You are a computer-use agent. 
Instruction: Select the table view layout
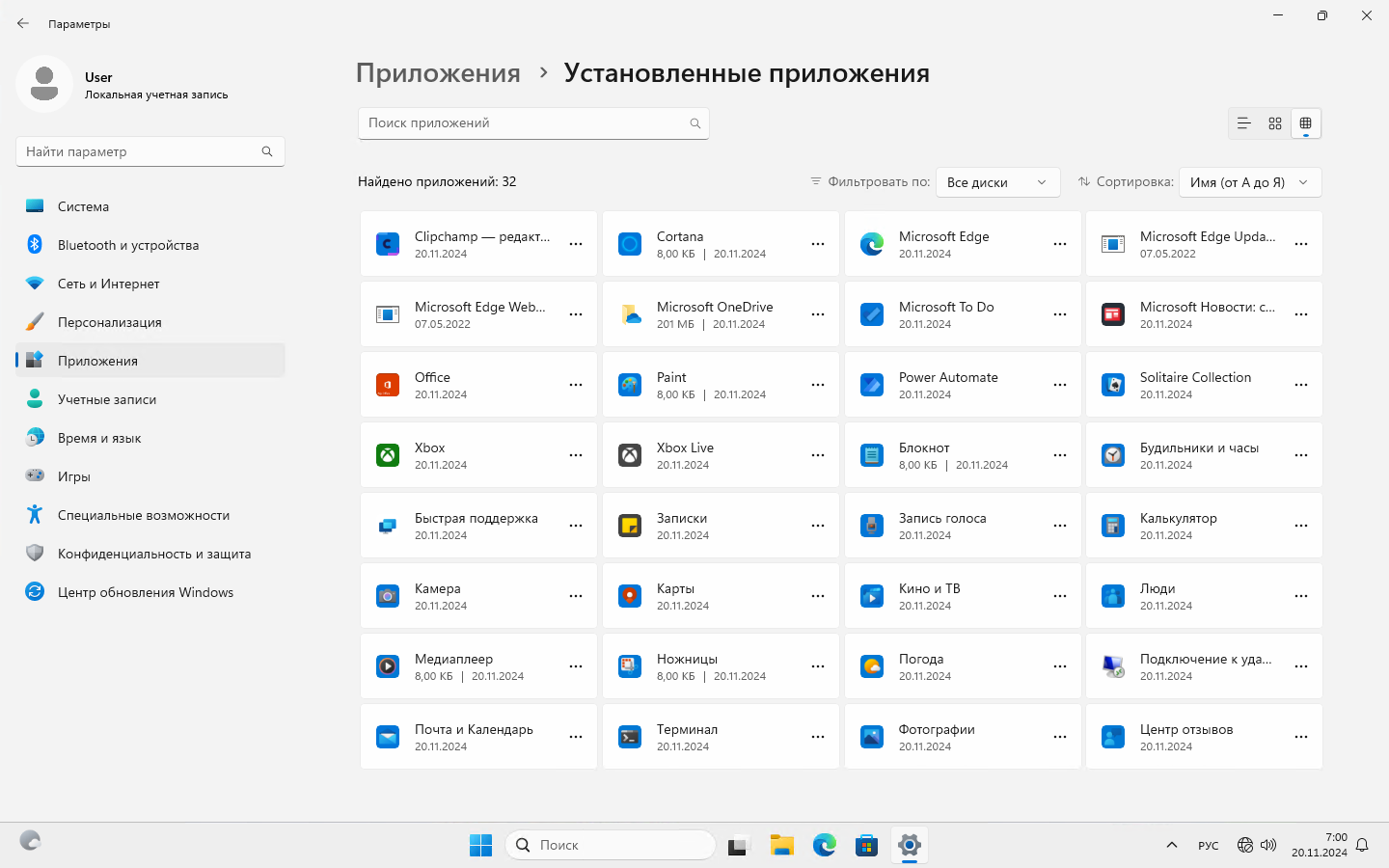[x=1306, y=123]
